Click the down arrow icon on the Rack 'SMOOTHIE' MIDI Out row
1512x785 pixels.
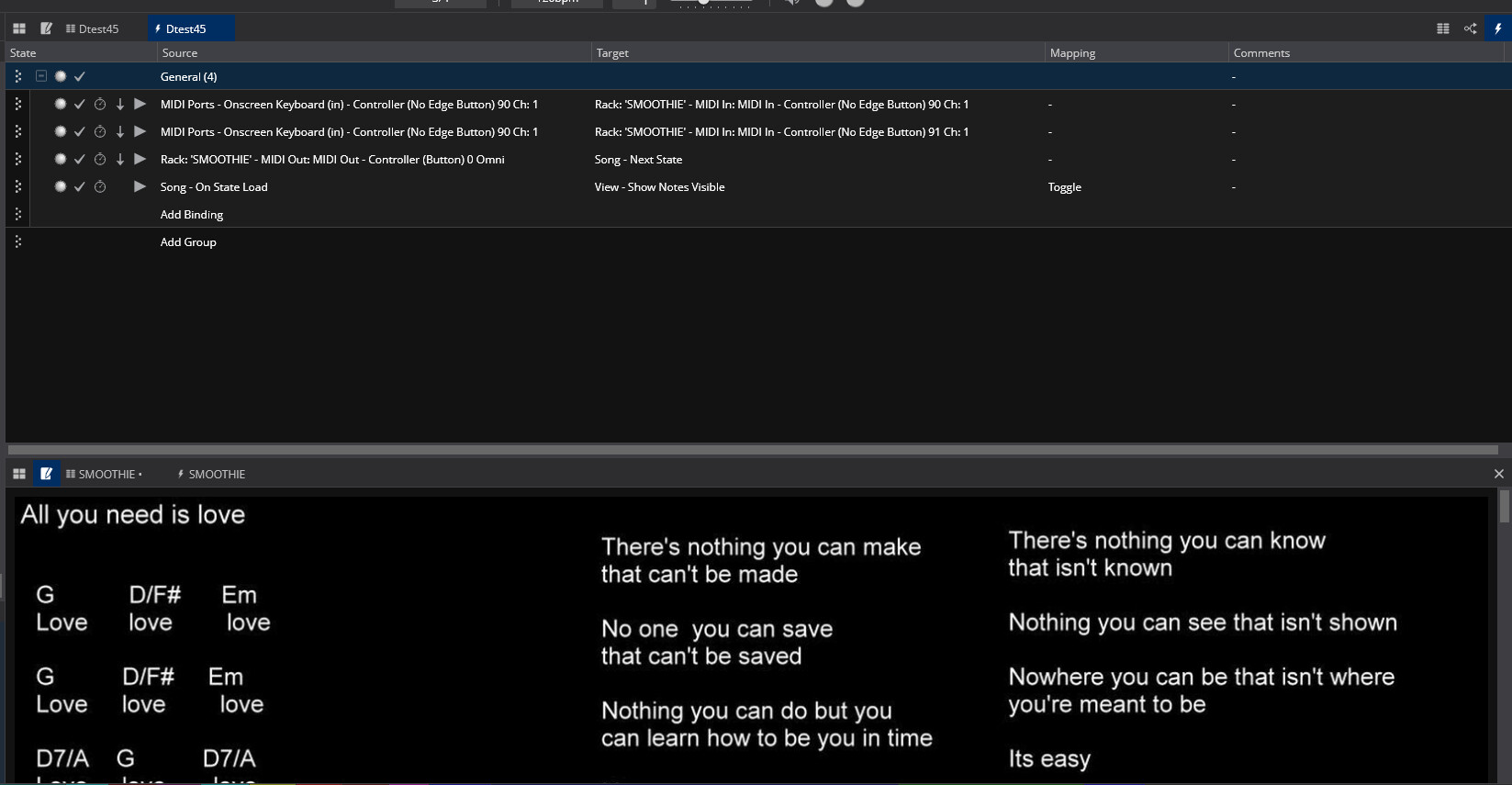coord(120,159)
